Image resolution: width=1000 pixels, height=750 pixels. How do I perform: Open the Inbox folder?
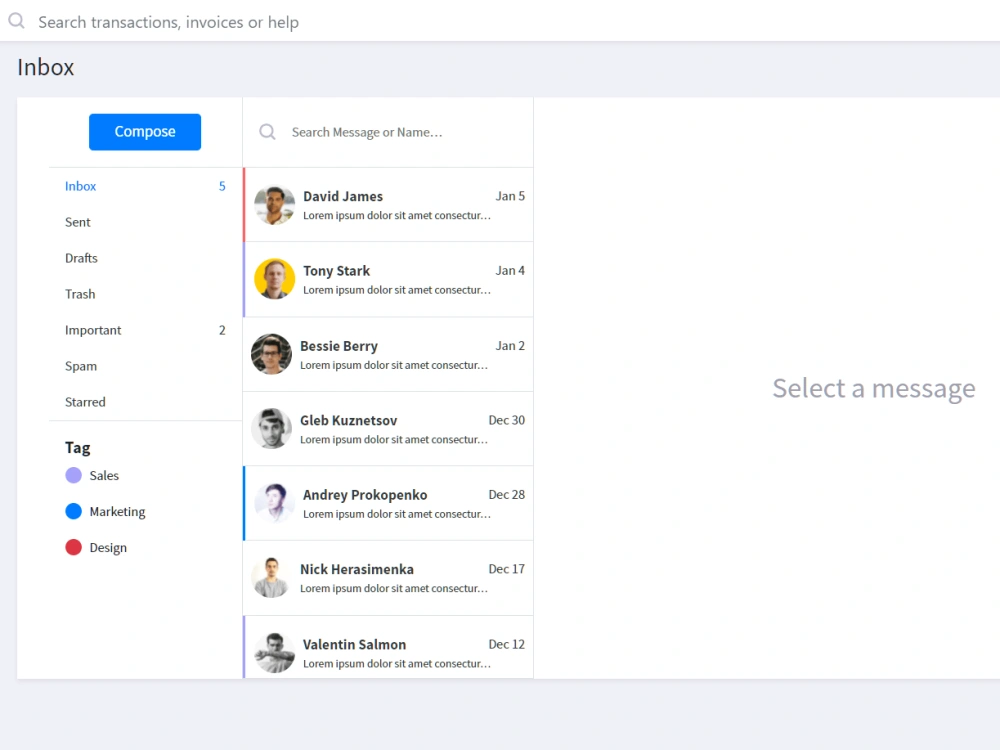[145, 186]
